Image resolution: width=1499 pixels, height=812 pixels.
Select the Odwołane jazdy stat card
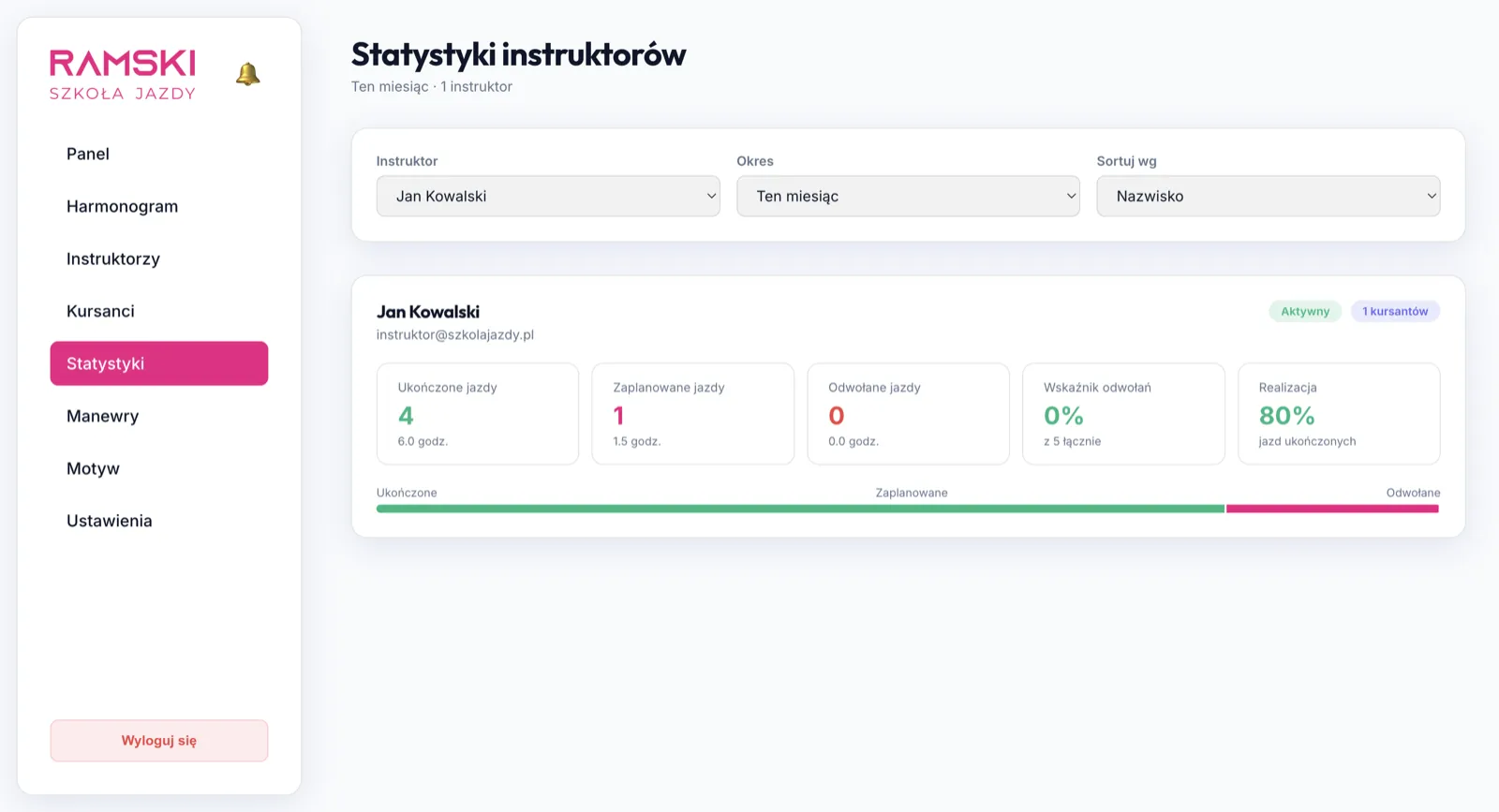point(909,414)
